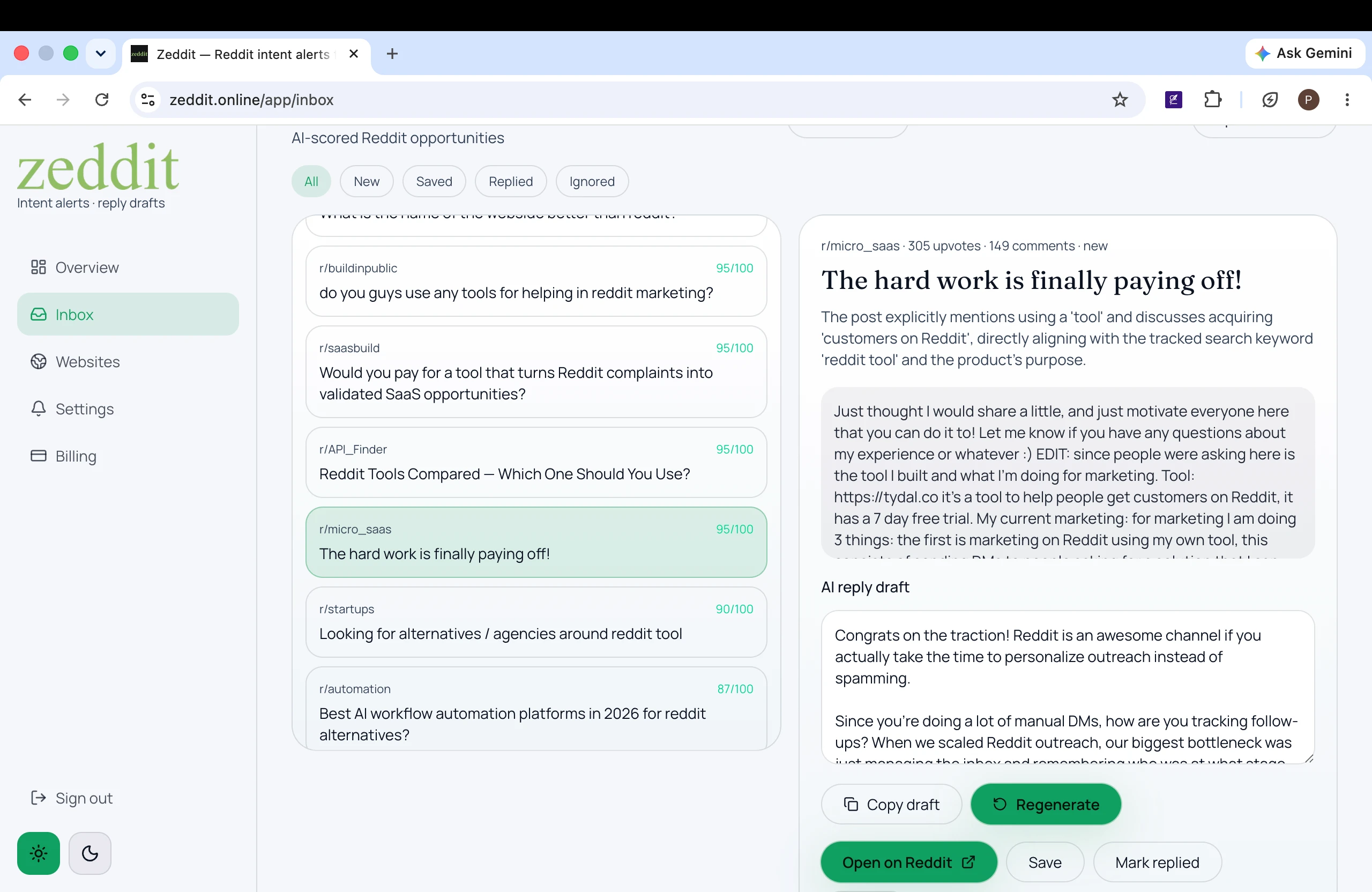Click the AI reply draft label
The image size is (1372, 892).
coord(864,587)
